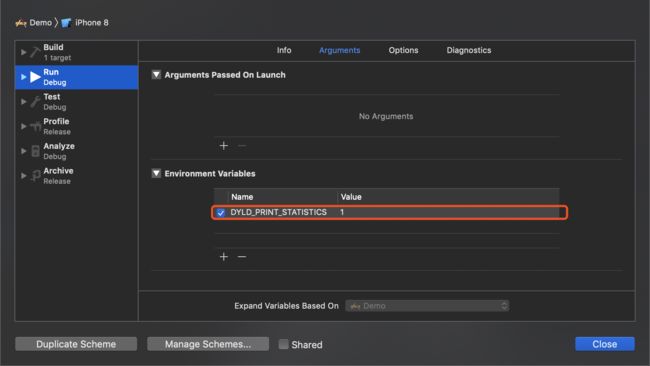Screen dimensions: 650x366
Task: Remove selected environment variable with minus
Action: coord(242,257)
